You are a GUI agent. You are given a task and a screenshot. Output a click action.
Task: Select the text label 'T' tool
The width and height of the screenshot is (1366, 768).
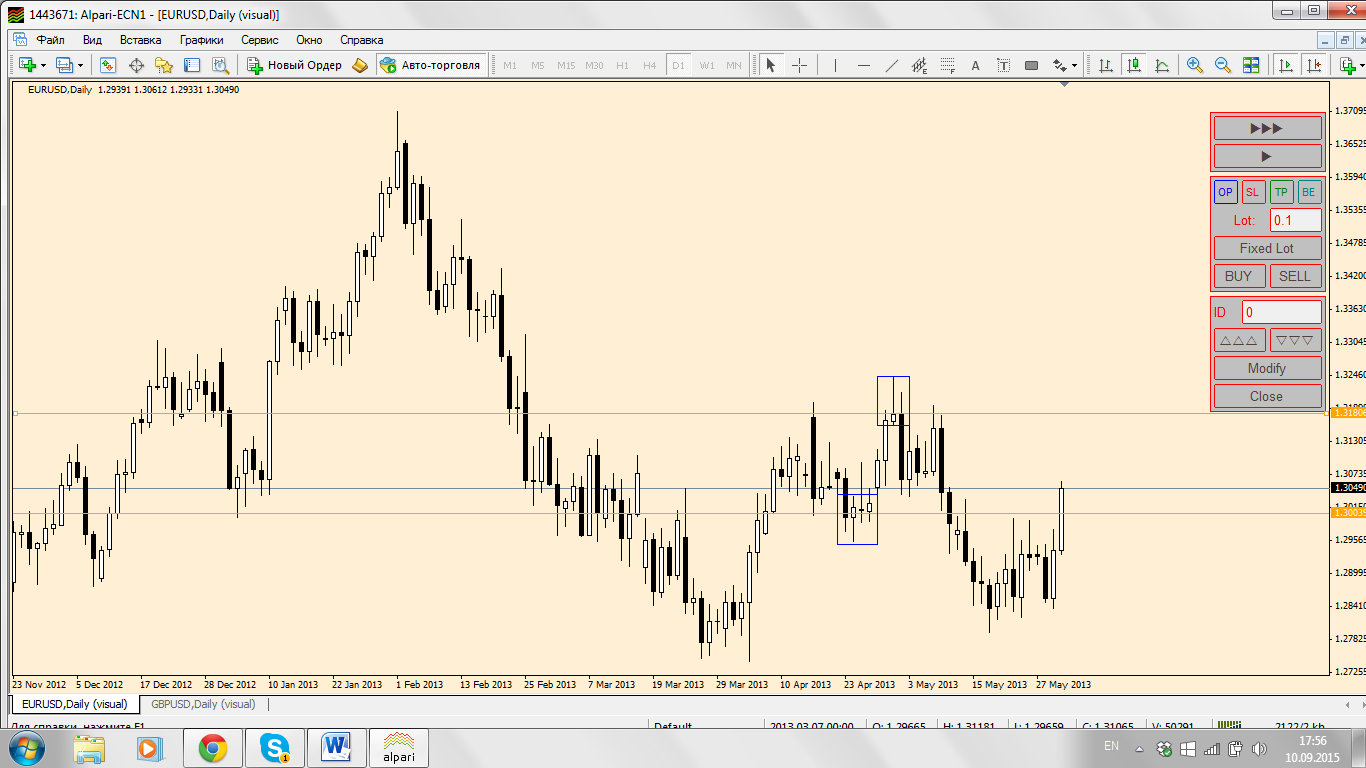coord(1004,65)
